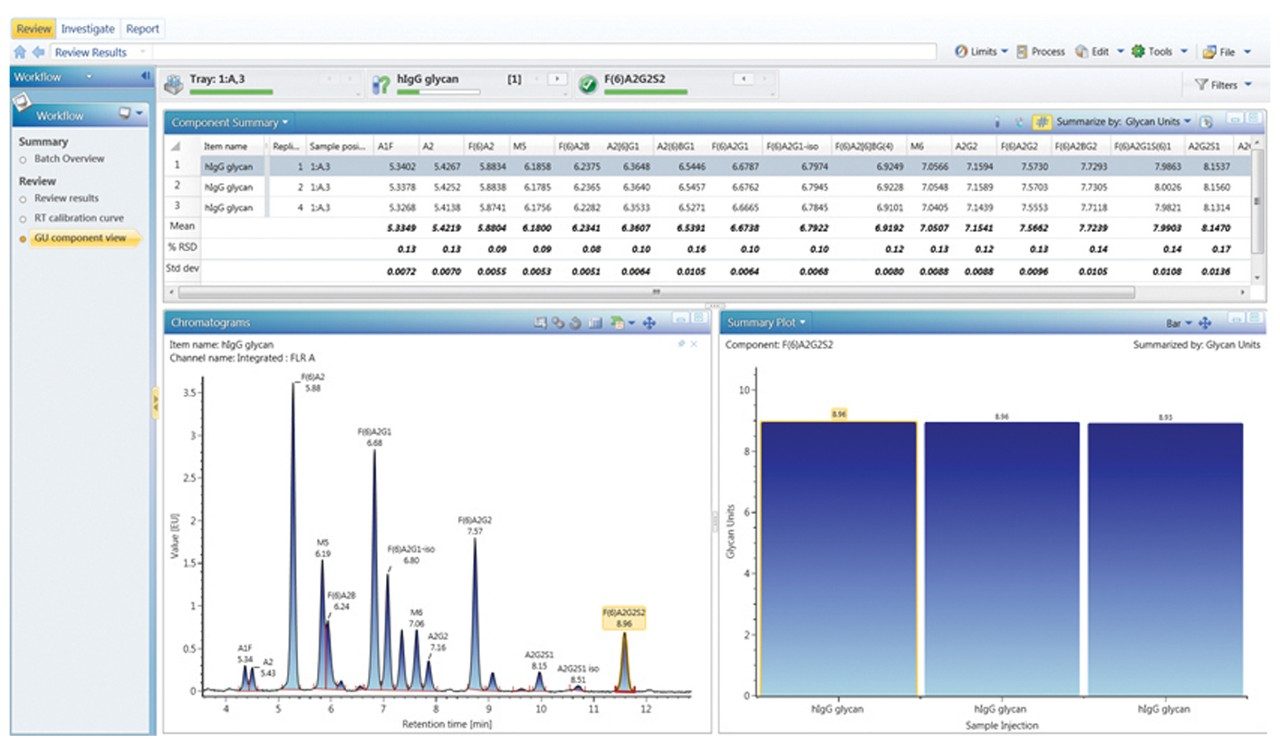Expand the yellow sidebar splitter handle

point(155,403)
